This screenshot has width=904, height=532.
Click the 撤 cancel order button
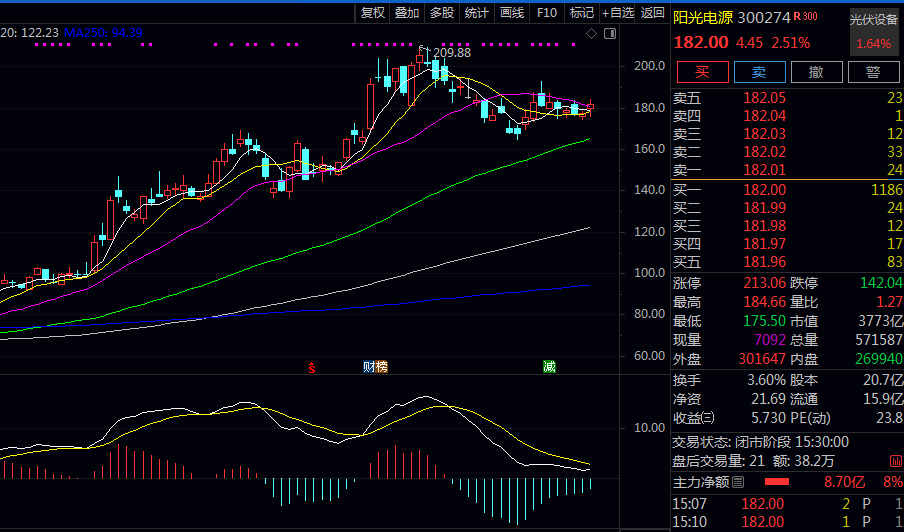(816, 72)
